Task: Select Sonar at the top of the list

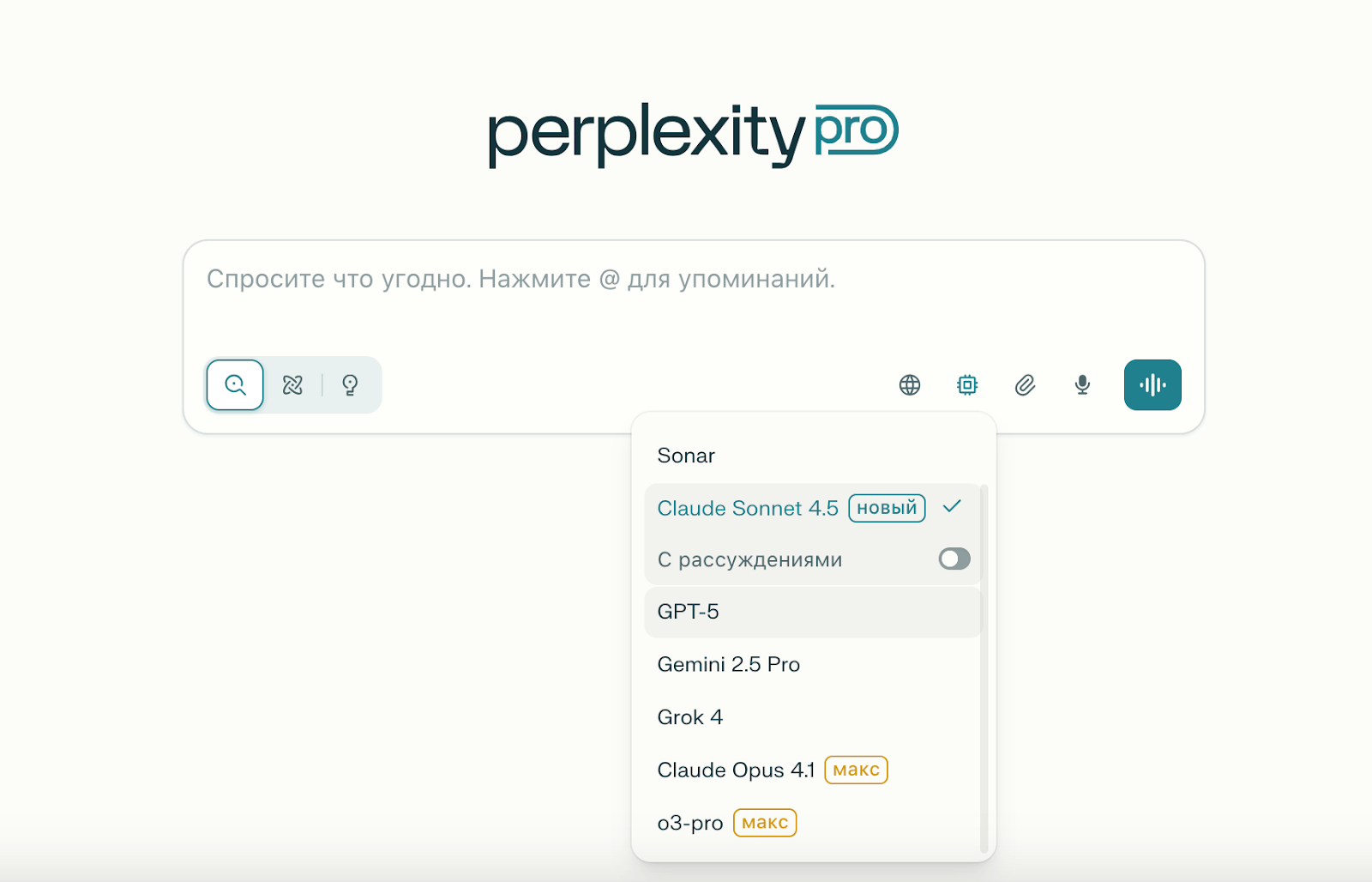Action: [x=685, y=456]
